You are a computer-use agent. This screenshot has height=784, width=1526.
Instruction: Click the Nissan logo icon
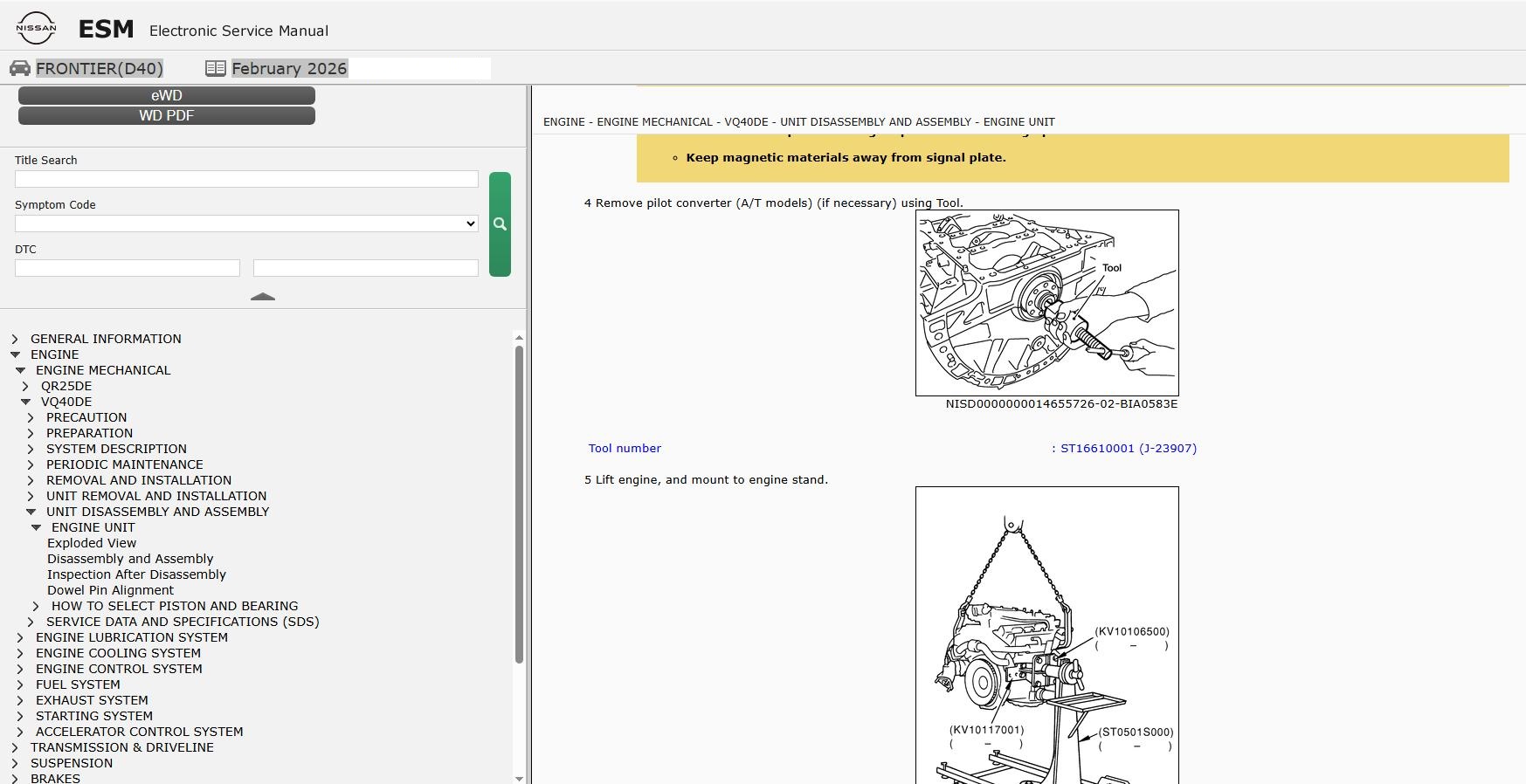[36, 28]
